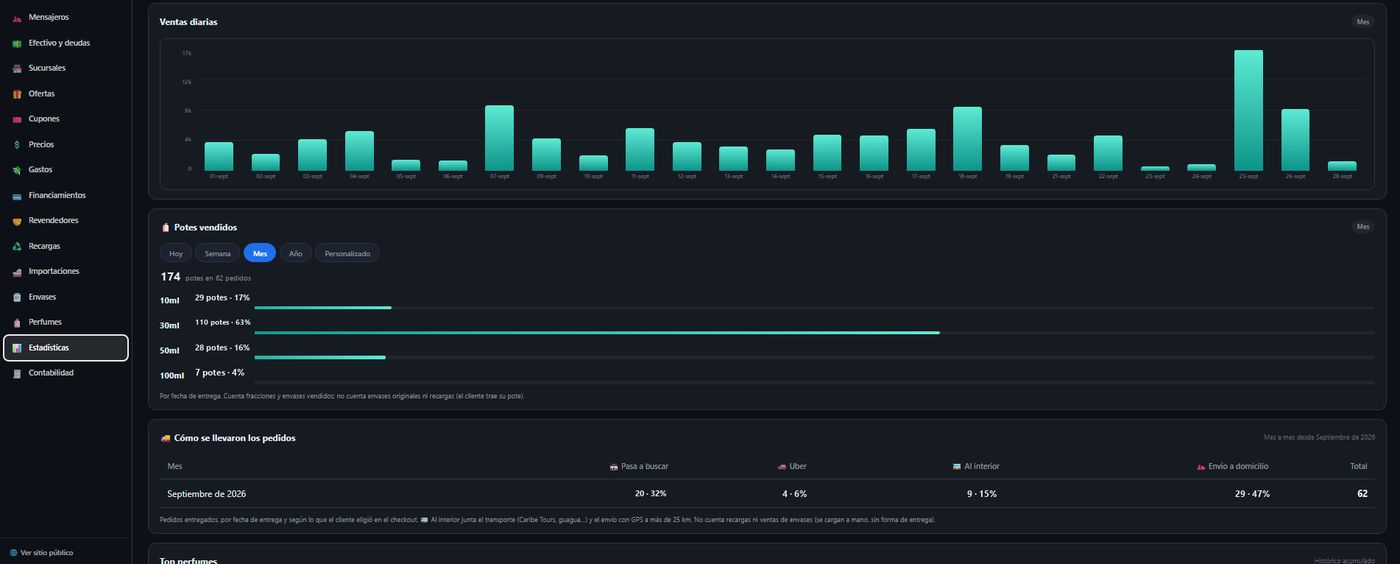
Task: Click the "29 potes · 17%" value
Action: [x=222, y=297]
